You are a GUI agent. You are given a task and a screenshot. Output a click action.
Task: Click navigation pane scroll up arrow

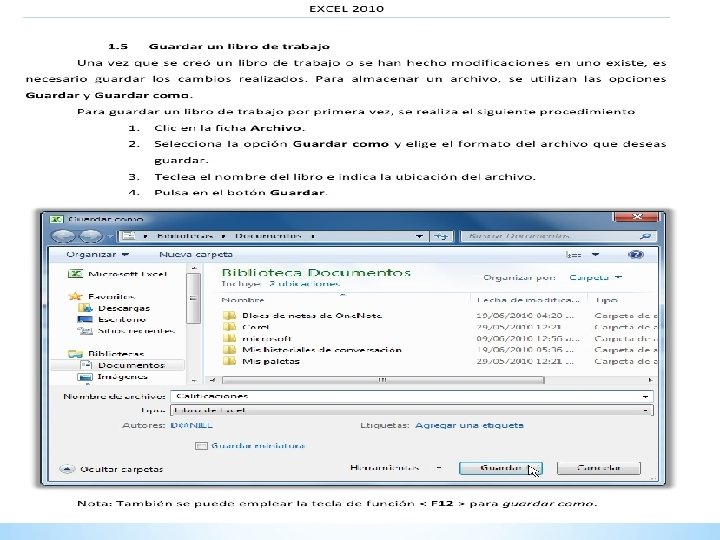pyautogui.click(x=193, y=268)
